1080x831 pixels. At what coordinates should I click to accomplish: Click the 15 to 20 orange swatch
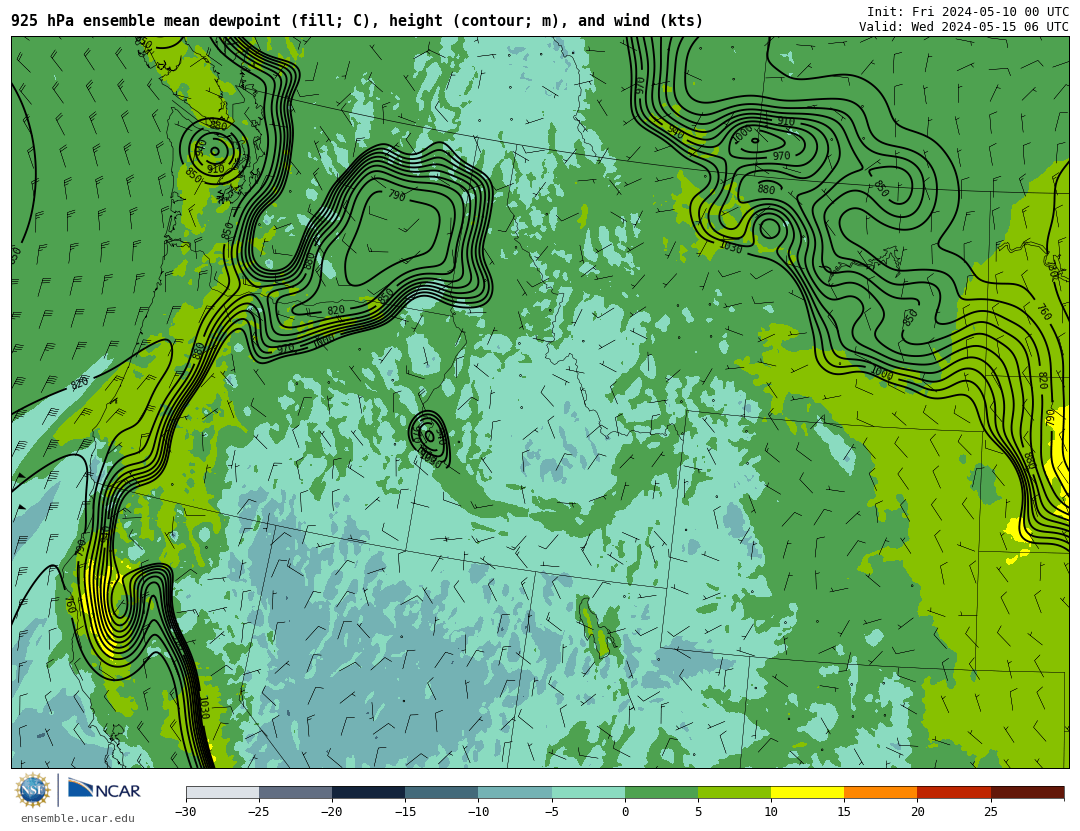click(881, 792)
